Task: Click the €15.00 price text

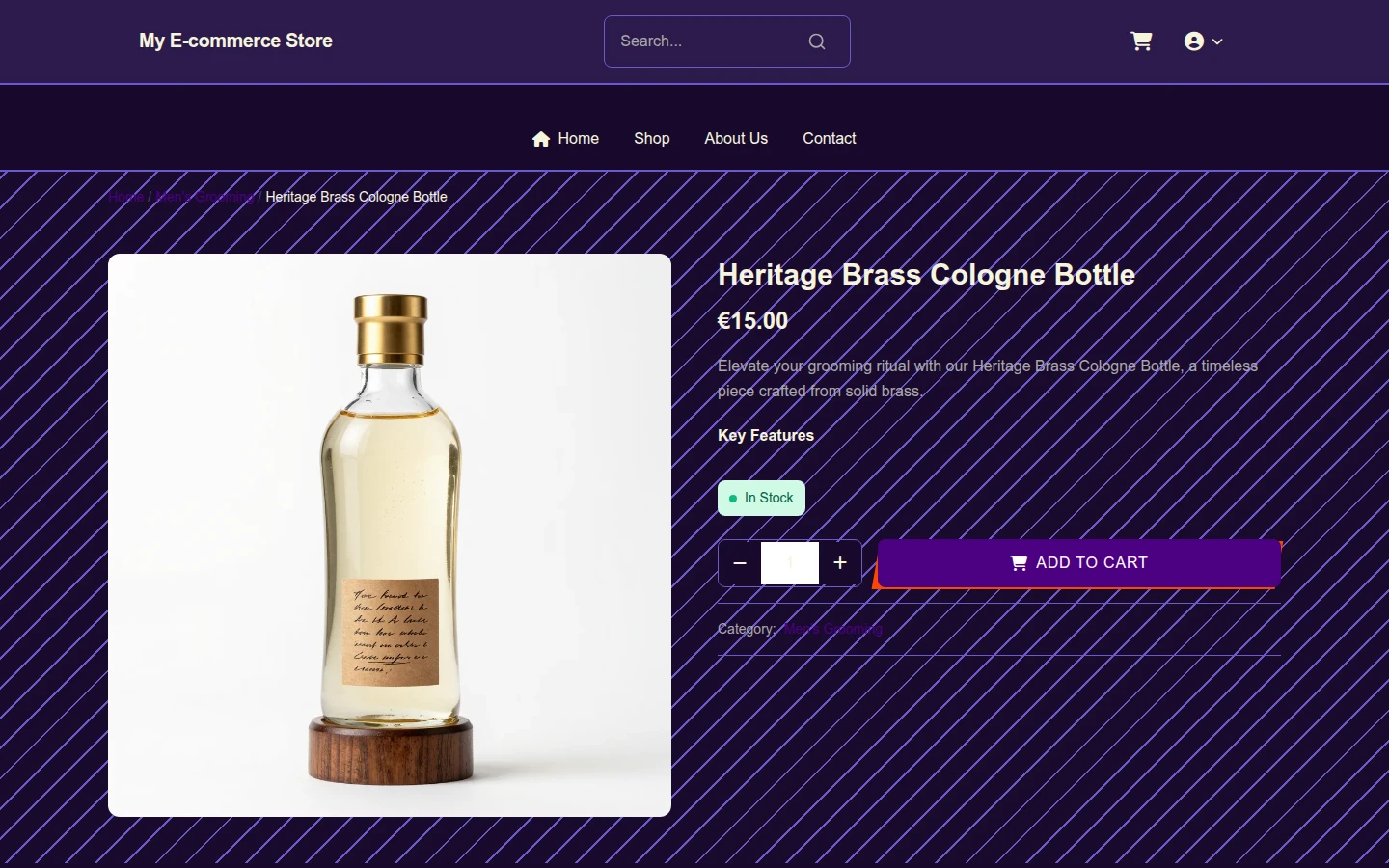Action: tap(752, 321)
